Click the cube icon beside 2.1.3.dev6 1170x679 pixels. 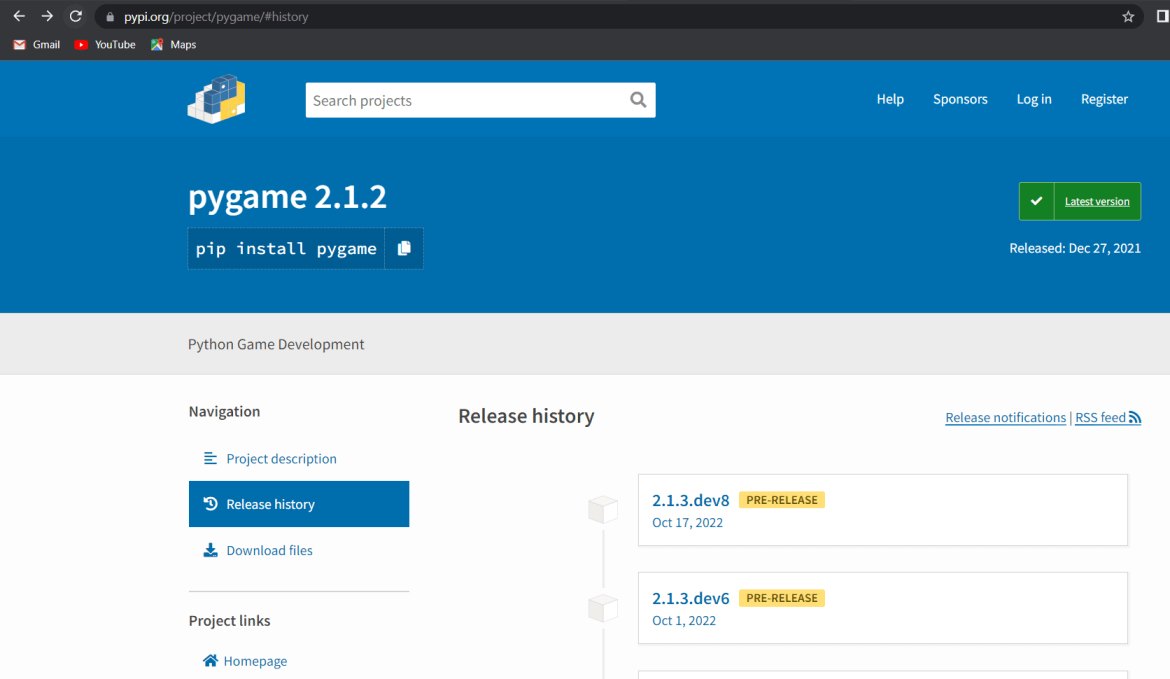[x=603, y=608]
